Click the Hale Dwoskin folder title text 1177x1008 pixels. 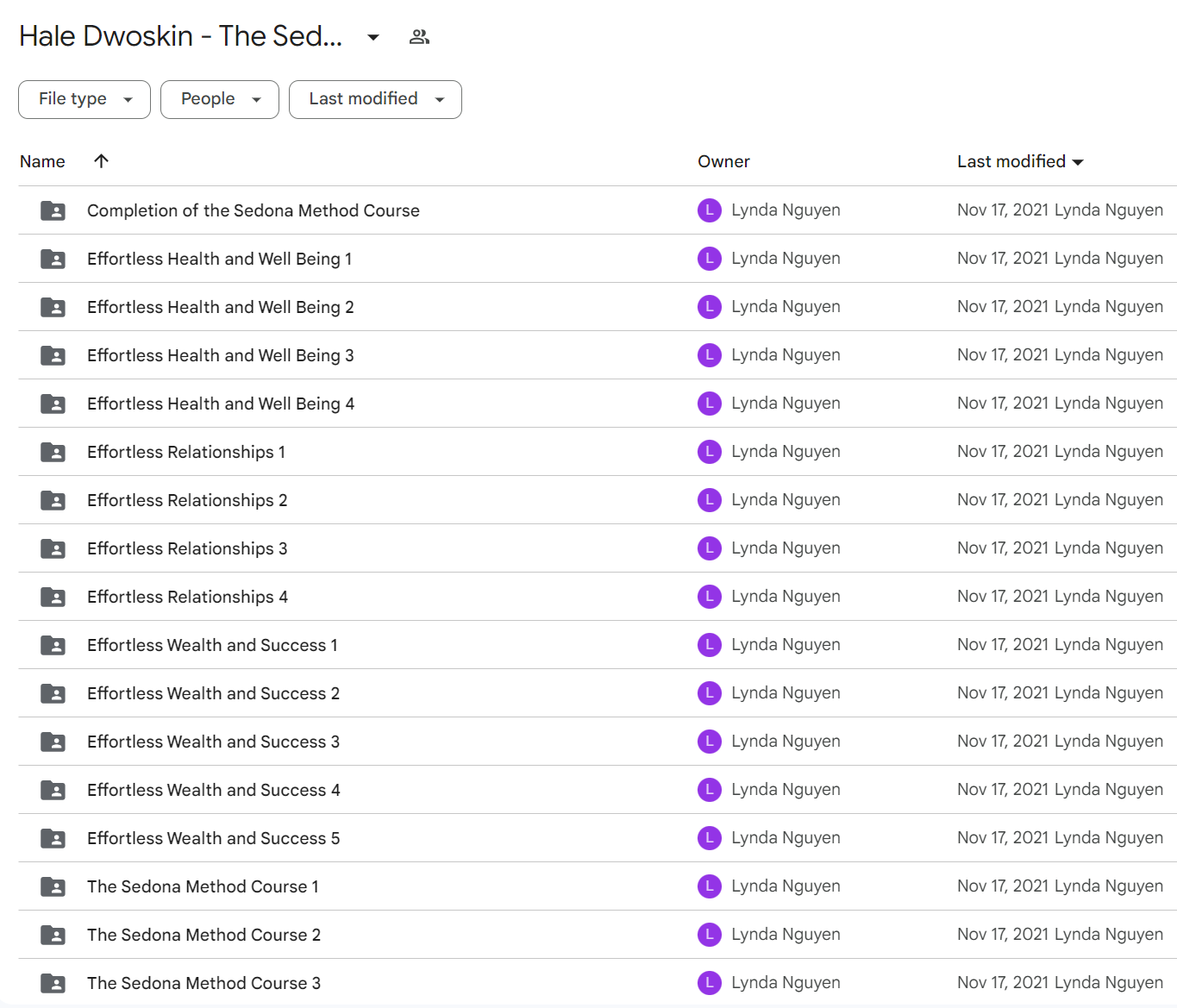click(181, 36)
